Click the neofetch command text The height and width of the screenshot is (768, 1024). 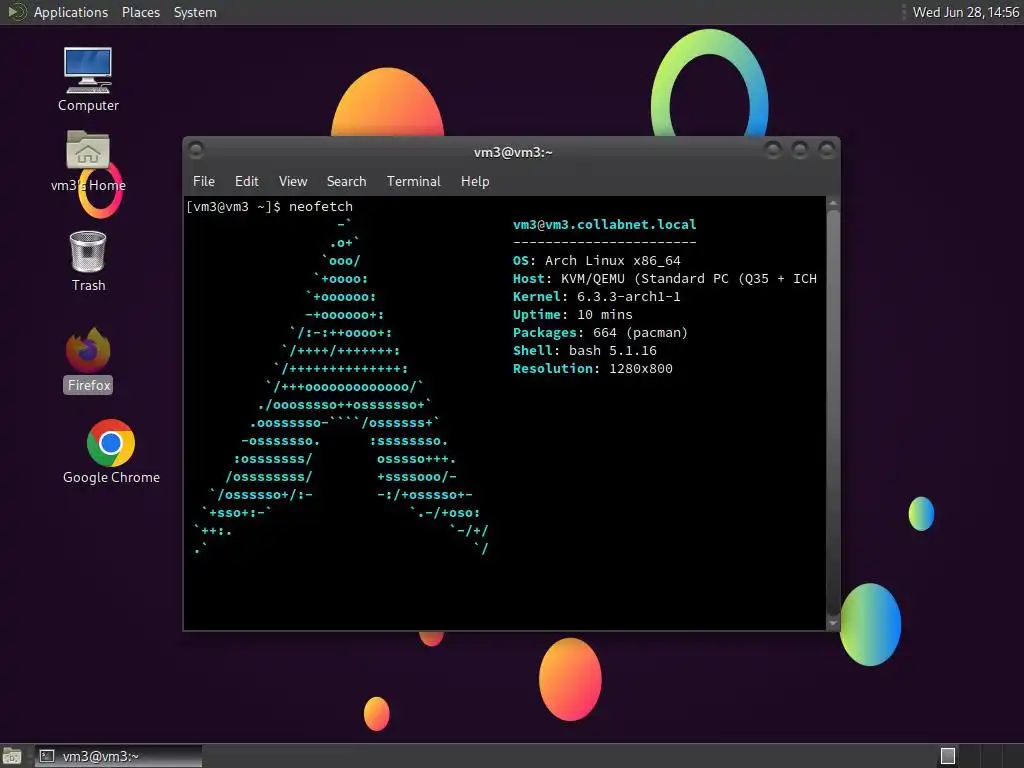321,206
